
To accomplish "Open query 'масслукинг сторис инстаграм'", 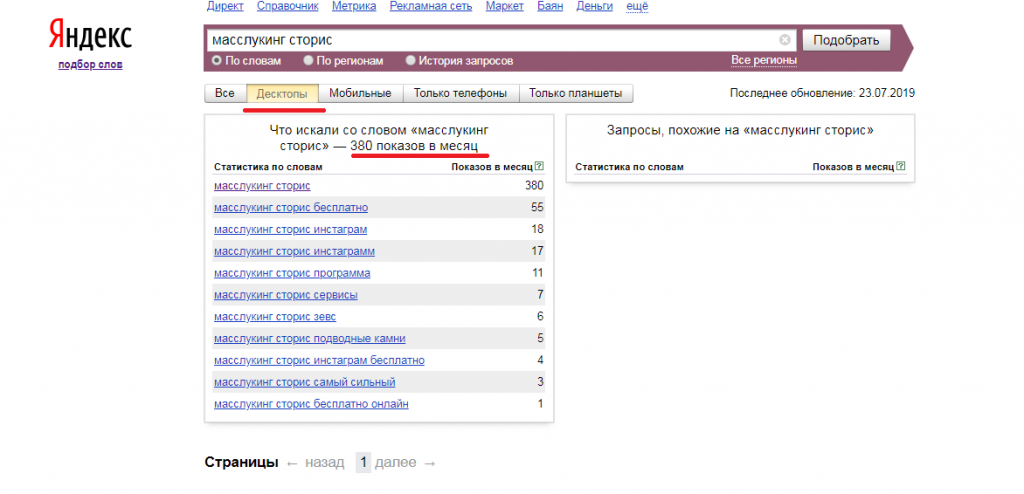I will pyautogui.click(x=291, y=229).
